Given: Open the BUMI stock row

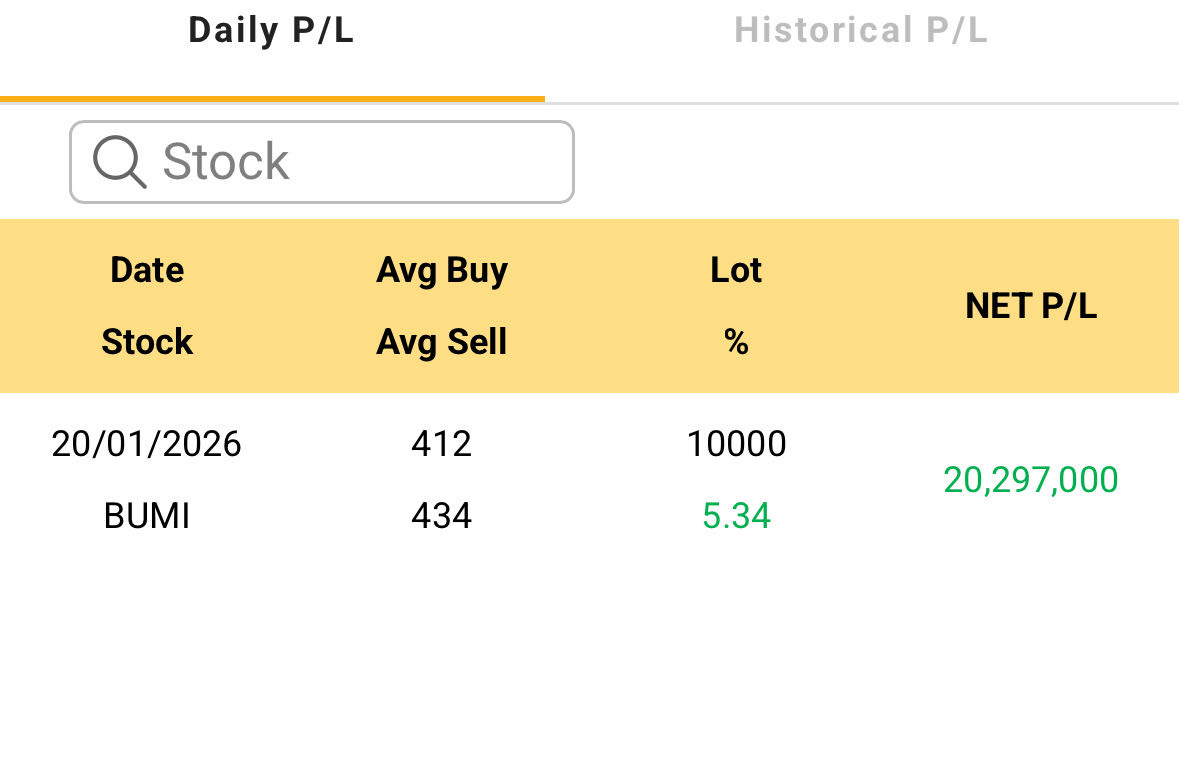Looking at the screenshot, I should (x=147, y=516).
